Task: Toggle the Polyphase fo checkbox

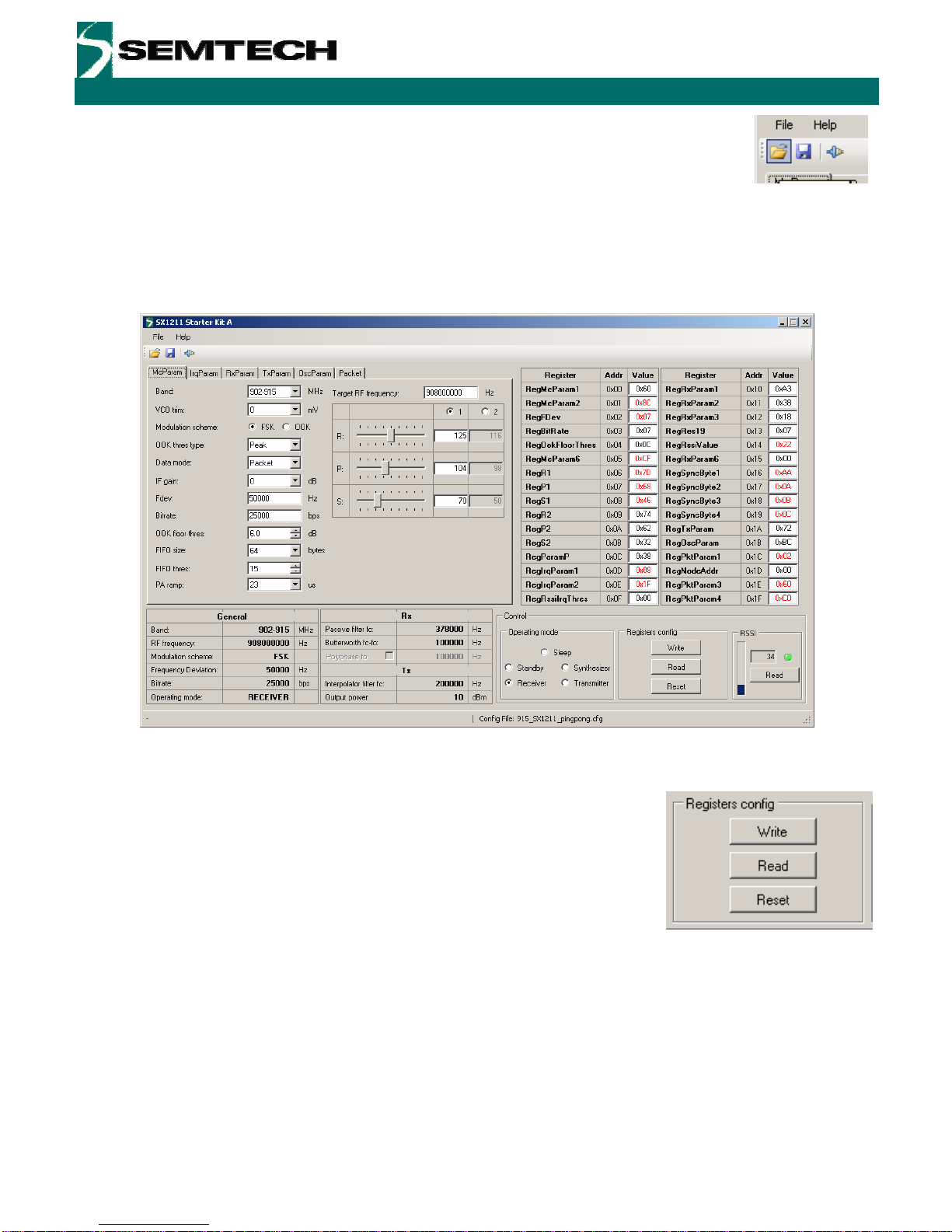Action: click(x=389, y=656)
